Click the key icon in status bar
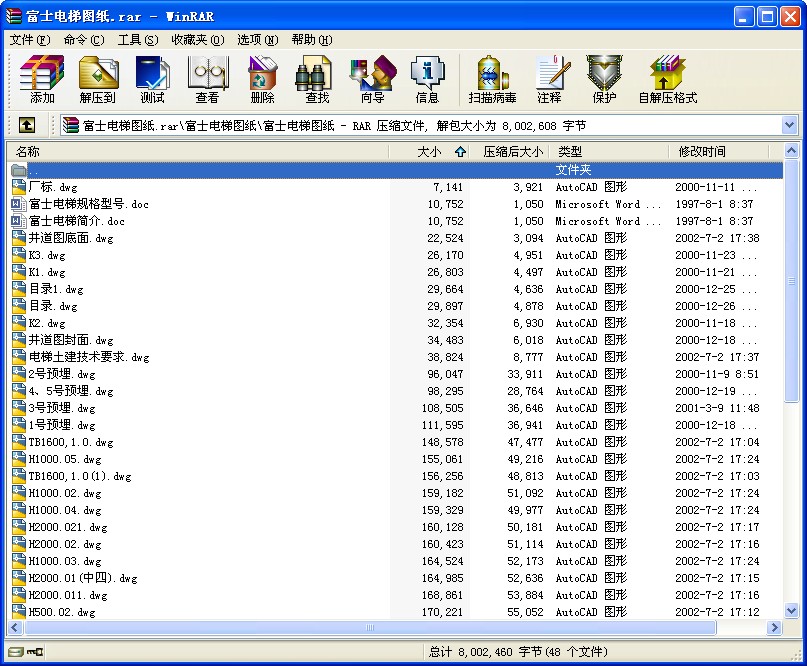Viewport: 807px width, 666px height. pyautogui.click(x=36, y=652)
